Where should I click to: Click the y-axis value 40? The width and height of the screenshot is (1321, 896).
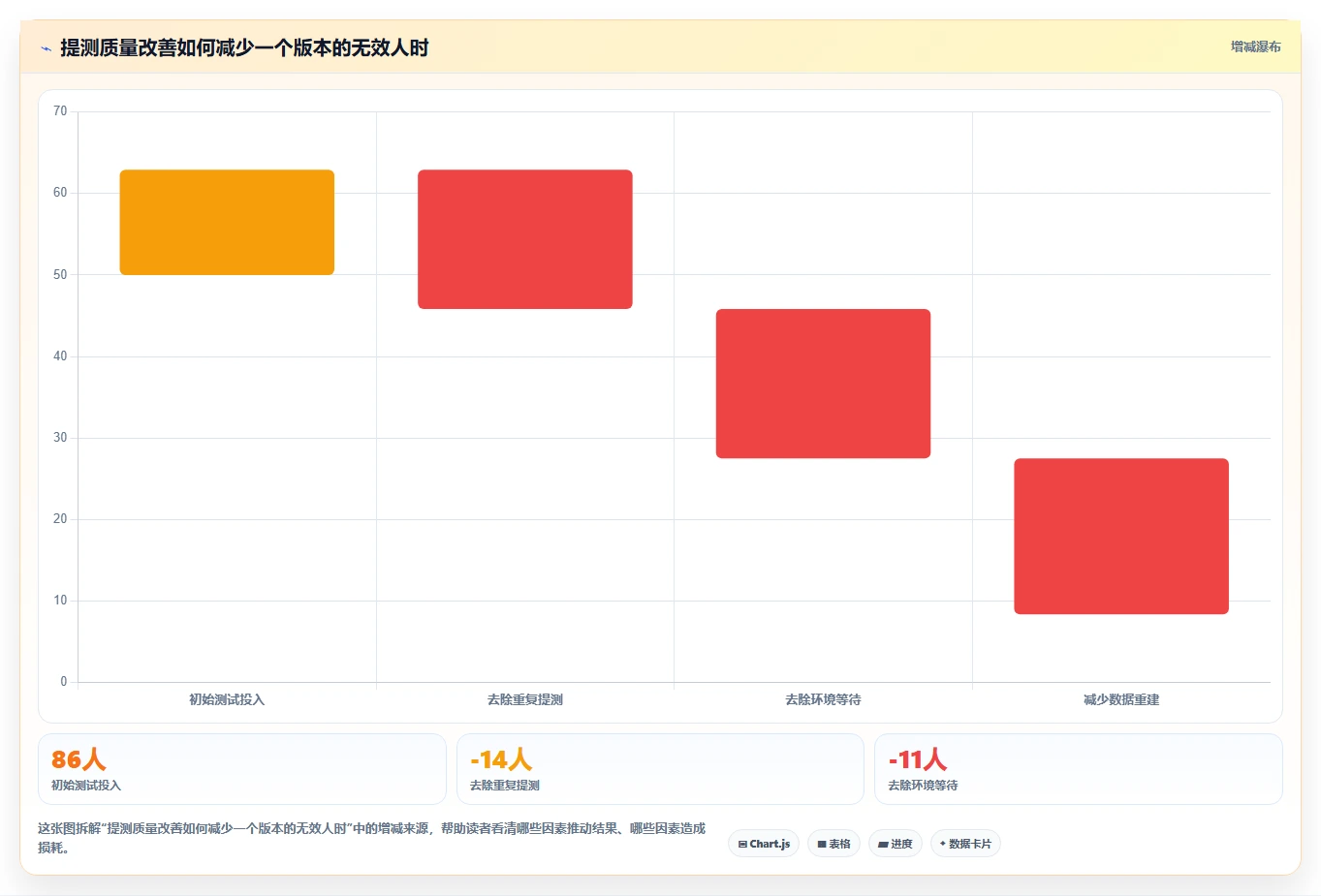pos(60,356)
